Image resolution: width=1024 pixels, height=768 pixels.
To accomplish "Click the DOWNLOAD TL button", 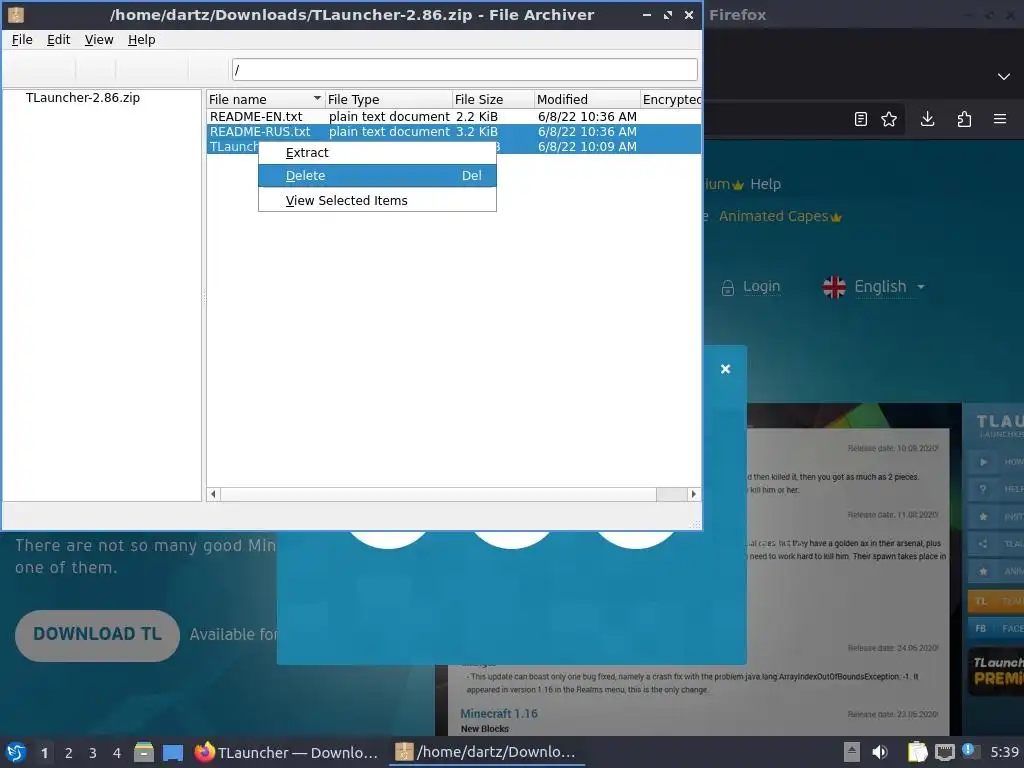I will pyautogui.click(x=97, y=635).
